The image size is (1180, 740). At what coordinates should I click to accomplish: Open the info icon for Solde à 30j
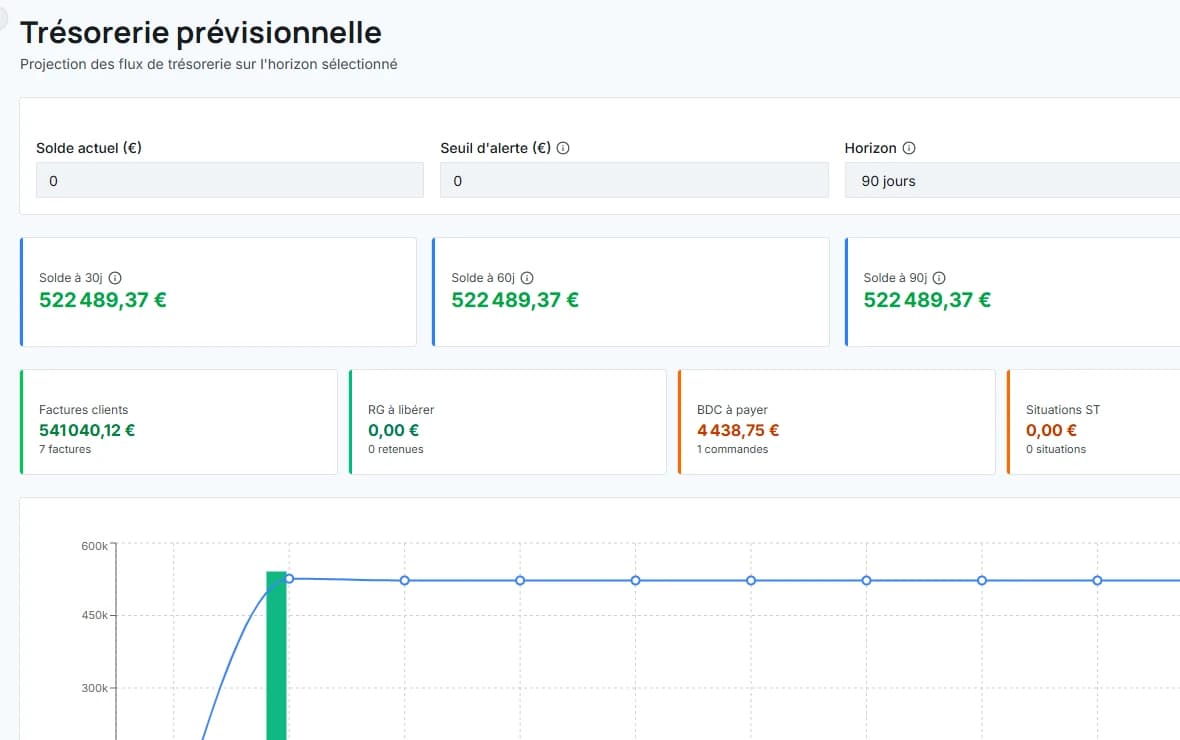point(115,278)
